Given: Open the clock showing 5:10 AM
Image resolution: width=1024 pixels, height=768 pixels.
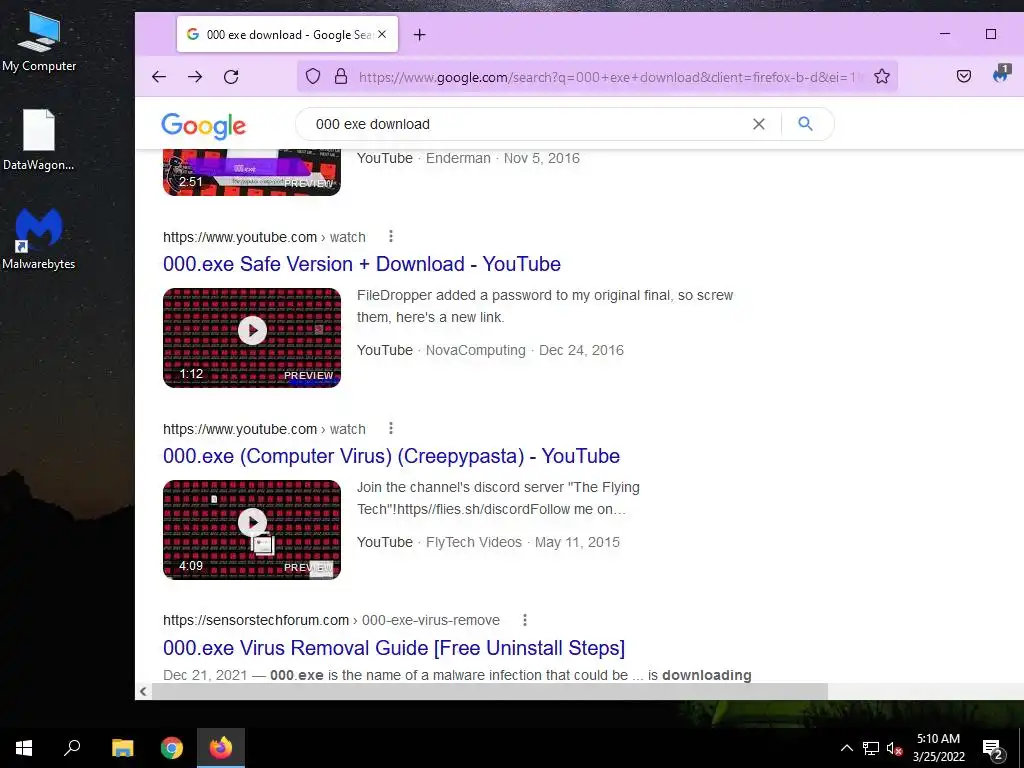Looking at the screenshot, I should coord(938,748).
